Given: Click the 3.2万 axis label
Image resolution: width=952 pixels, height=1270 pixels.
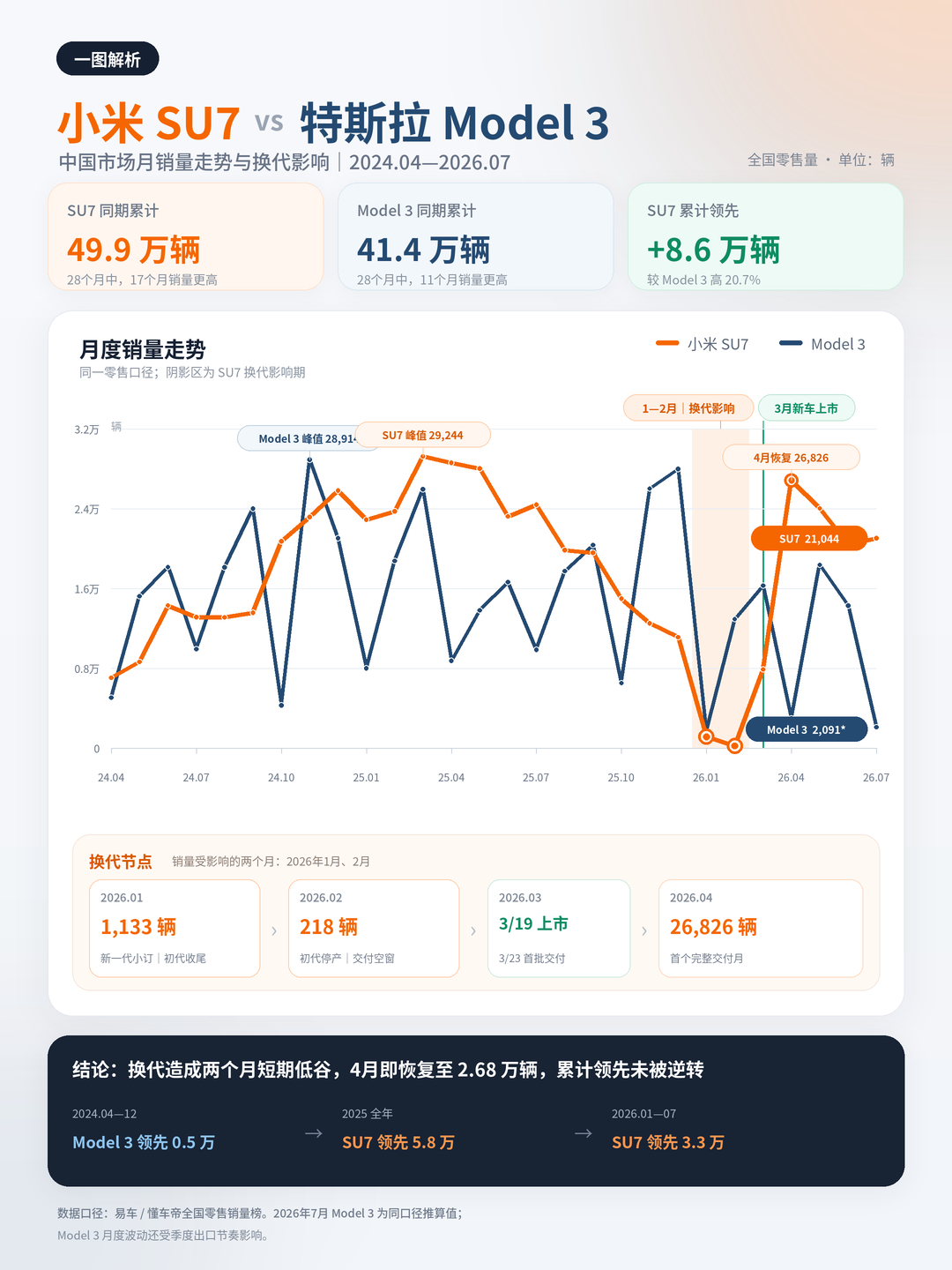Looking at the screenshot, I should pos(86,430).
